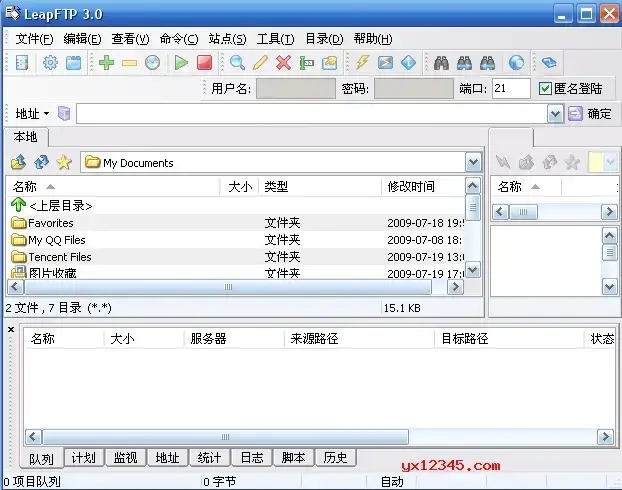Click the 端口 port field
The height and width of the screenshot is (490, 622).
511,88
